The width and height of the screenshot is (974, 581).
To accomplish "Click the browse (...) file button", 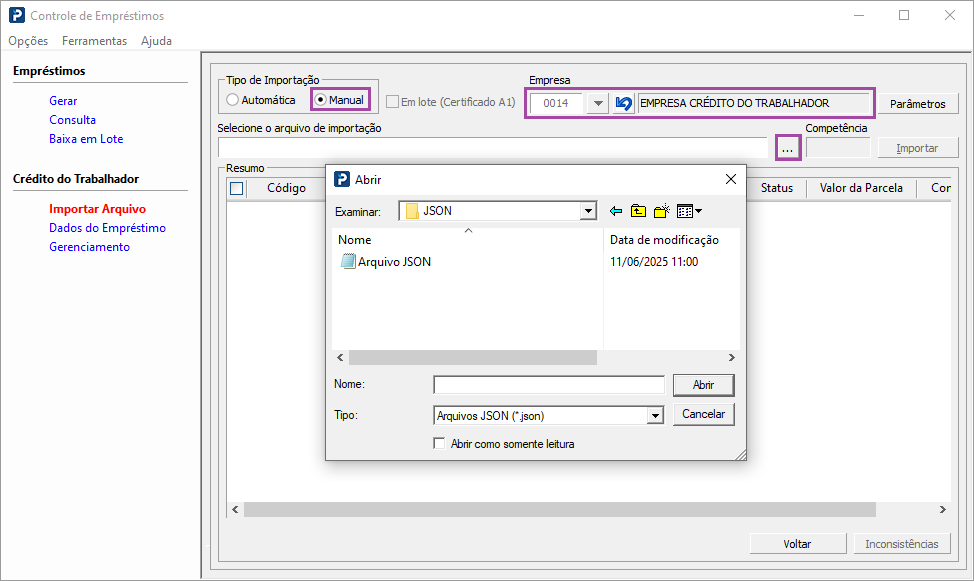I will (787, 148).
